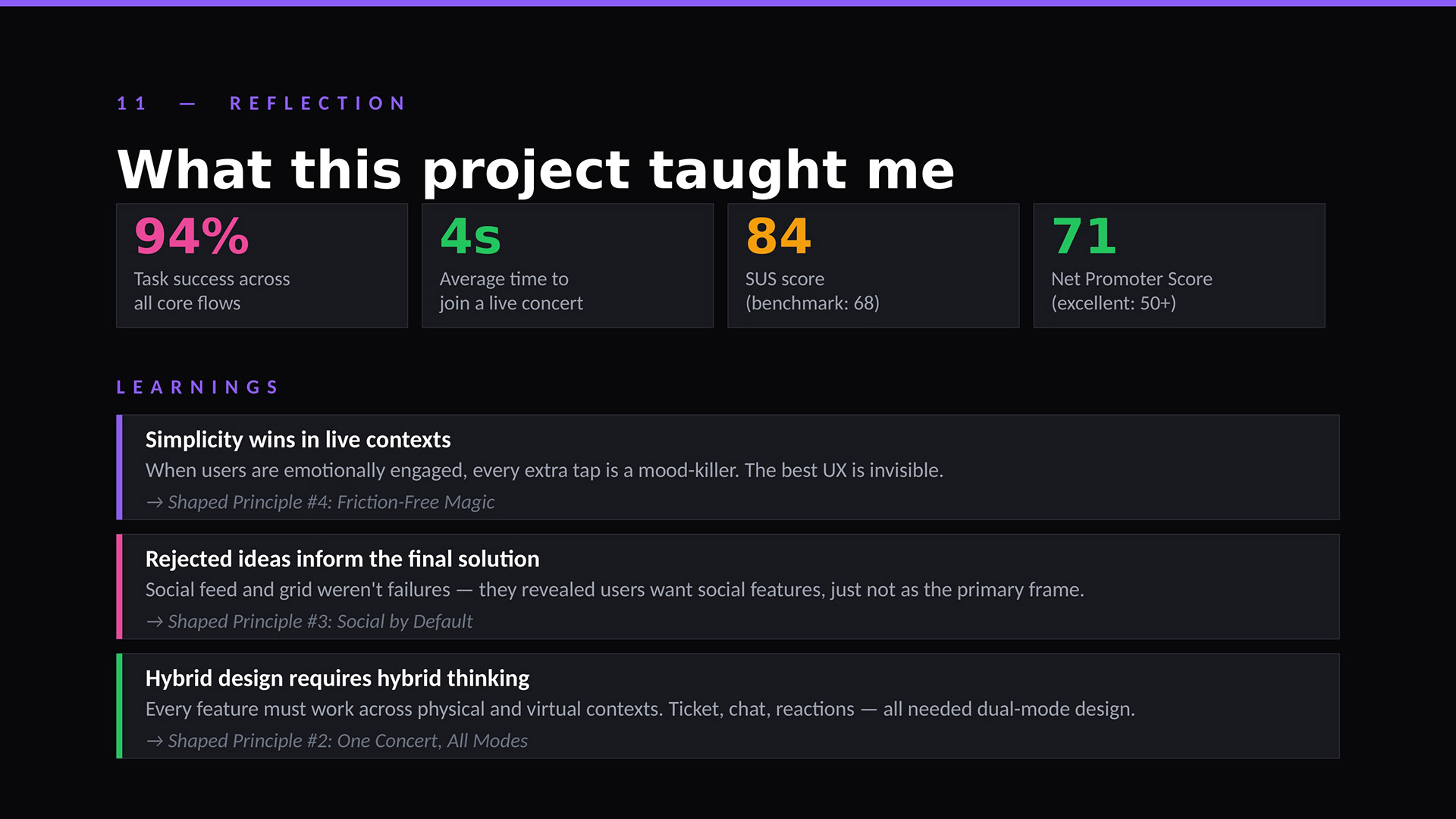
Task: Select "Rejected ideas inform the final solution" heading
Action: point(342,559)
